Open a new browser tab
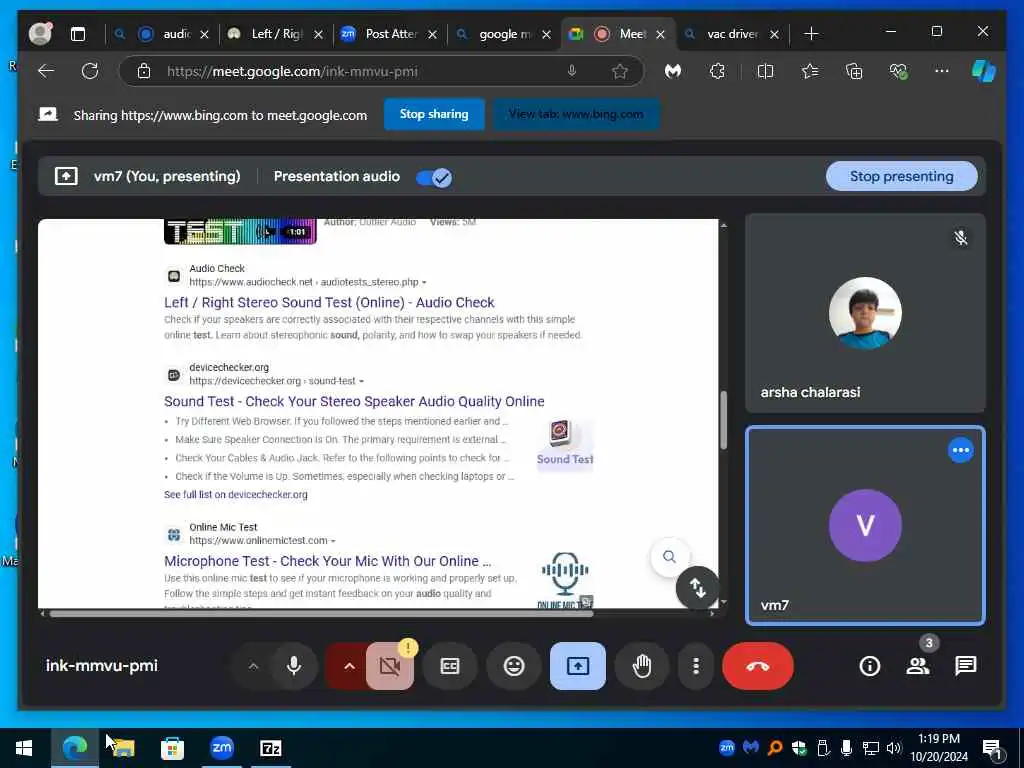The image size is (1024, 768). click(811, 34)
